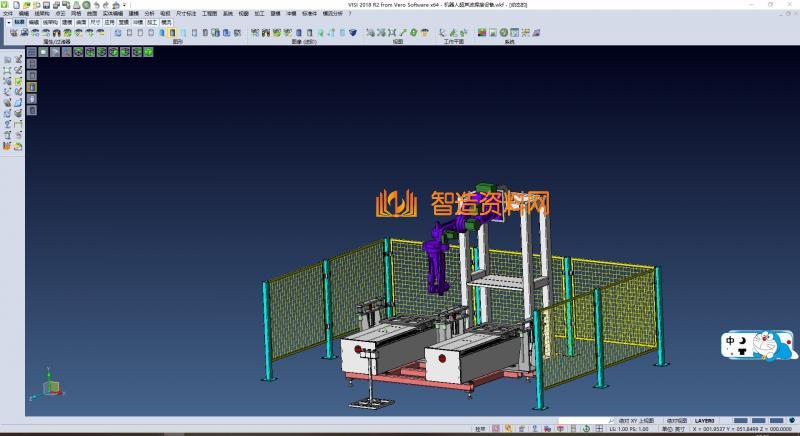Switch to the 标准 toolbar tab
Screen dimensions: 800x436
click(18, 21)
